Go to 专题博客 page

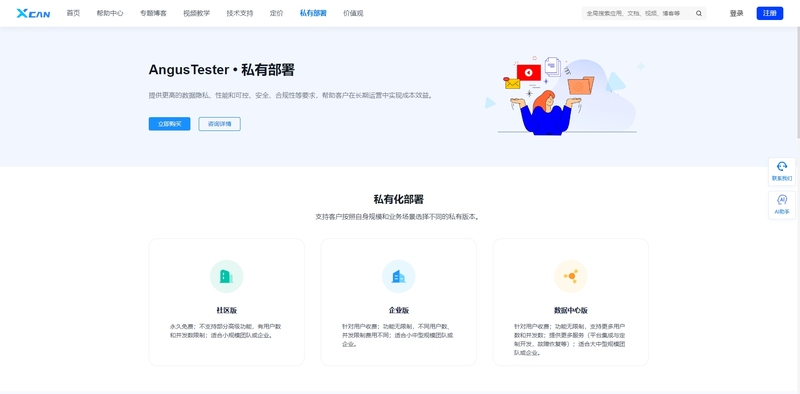(153, 13)
